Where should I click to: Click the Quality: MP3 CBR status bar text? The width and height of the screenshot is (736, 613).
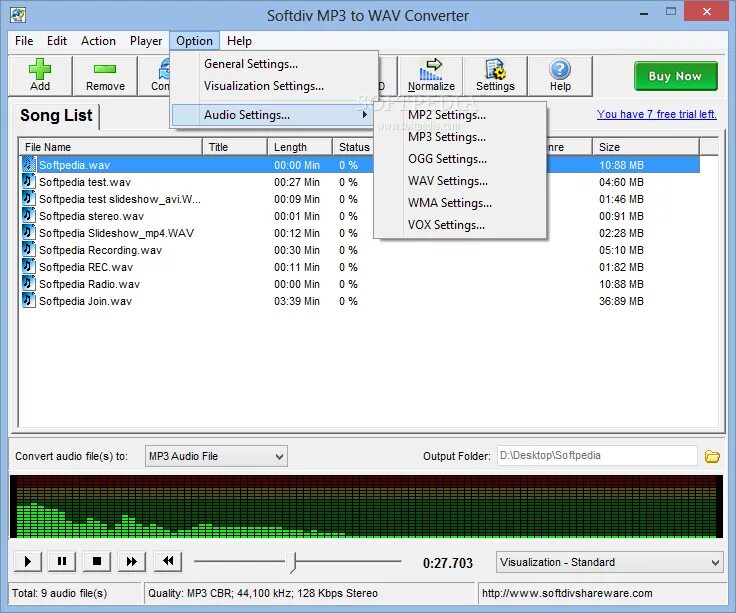tap(263, 593)
